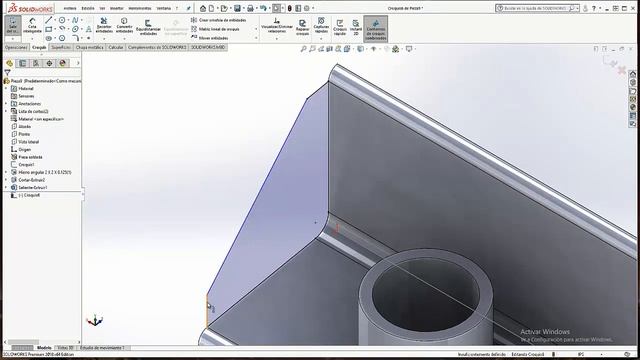Click the Undo icon in quick toolbar
Viewport: 640px width, 360px height.
point(263,8)
